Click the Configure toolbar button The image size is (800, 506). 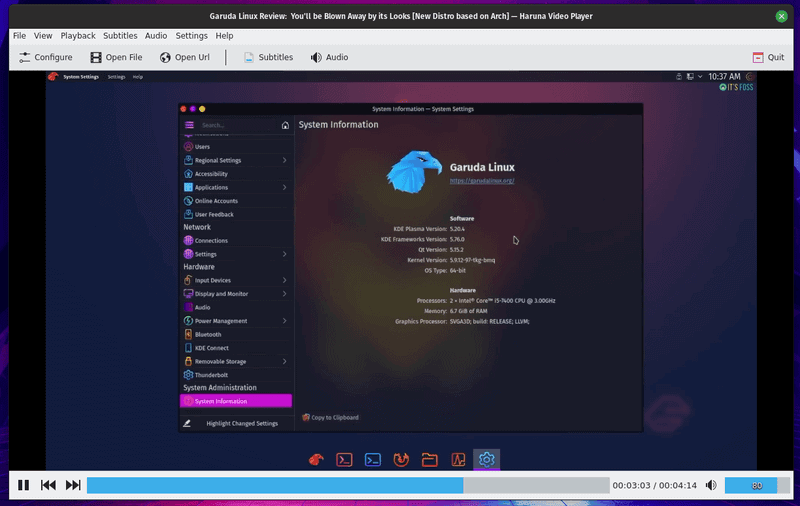45,57
